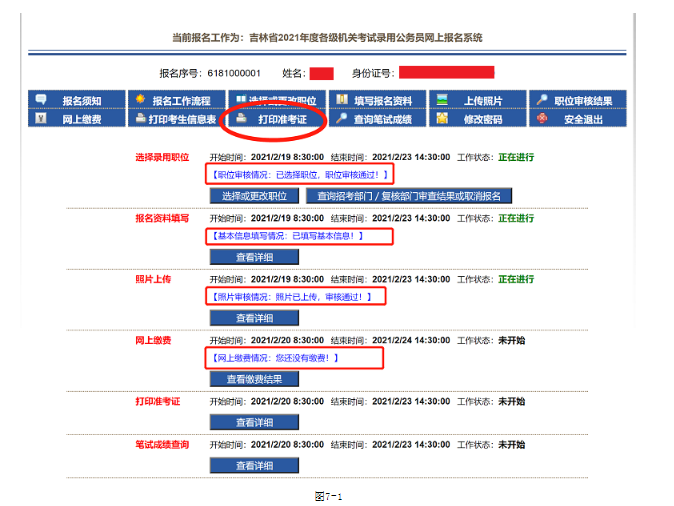Image resolution: width=674 pixels, height=506 pixels.
Task: Click the 报名工作流程 icon in the top menu
Action: pos(141,100)
